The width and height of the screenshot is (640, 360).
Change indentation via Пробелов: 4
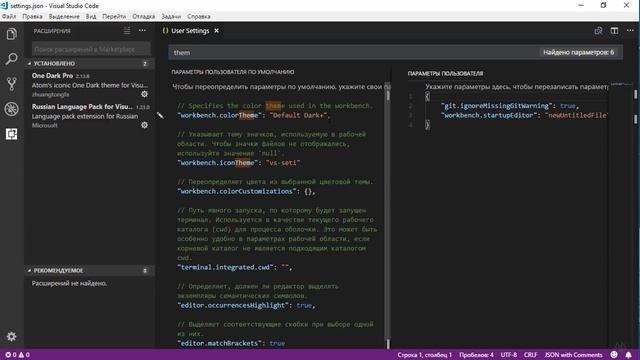coord(476,355)
